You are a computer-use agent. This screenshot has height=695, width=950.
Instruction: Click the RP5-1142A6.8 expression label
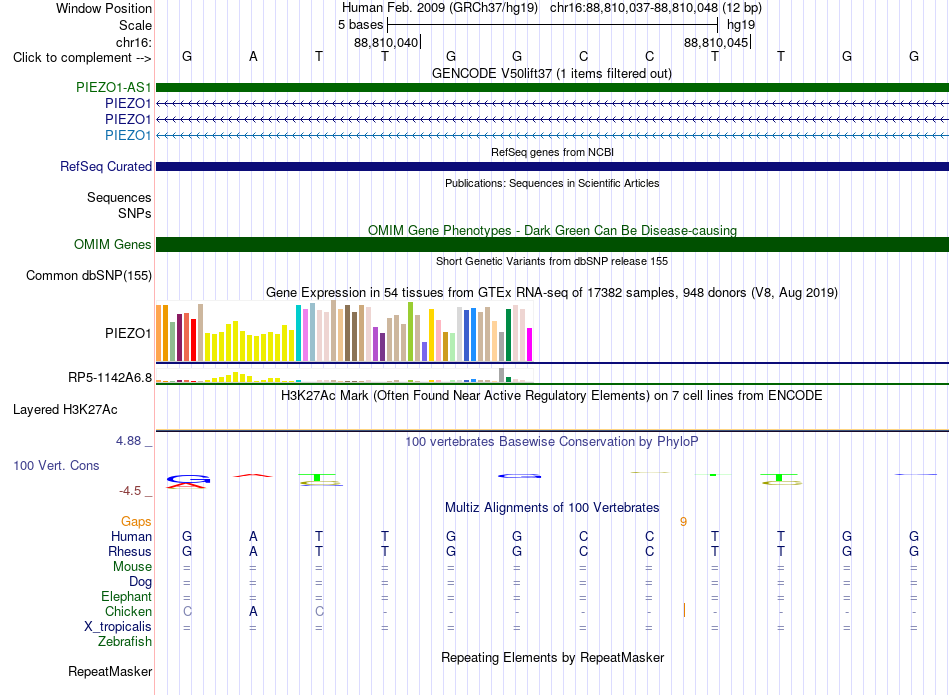pyautogui.click(x=110, y=377)
